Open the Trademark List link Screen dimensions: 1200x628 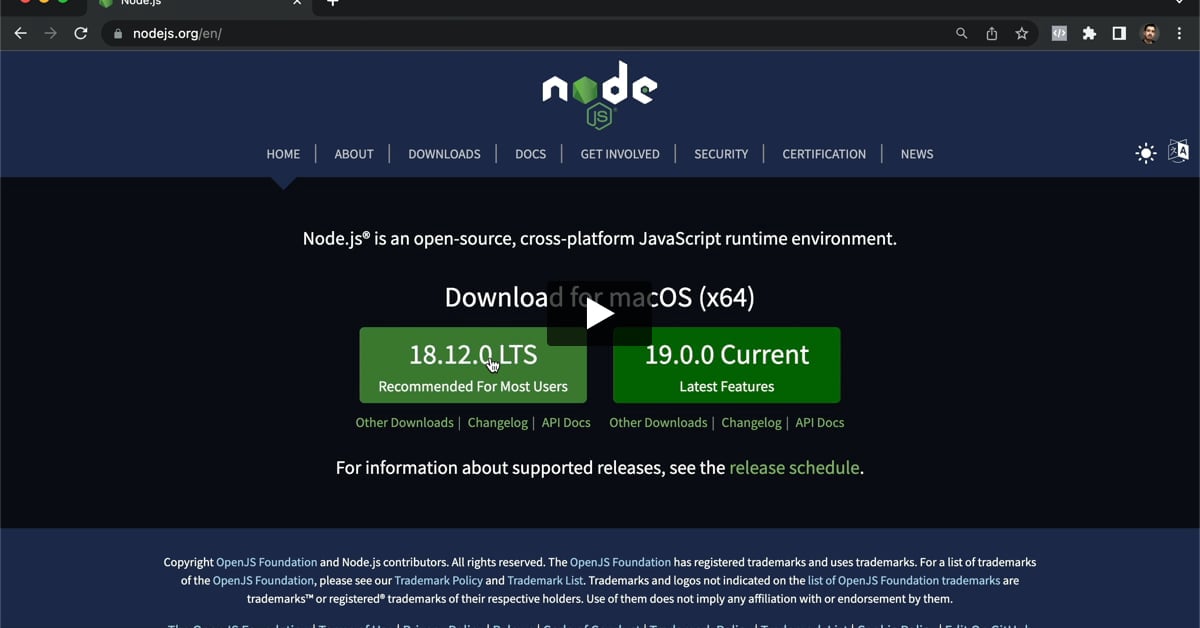point(545,581)
